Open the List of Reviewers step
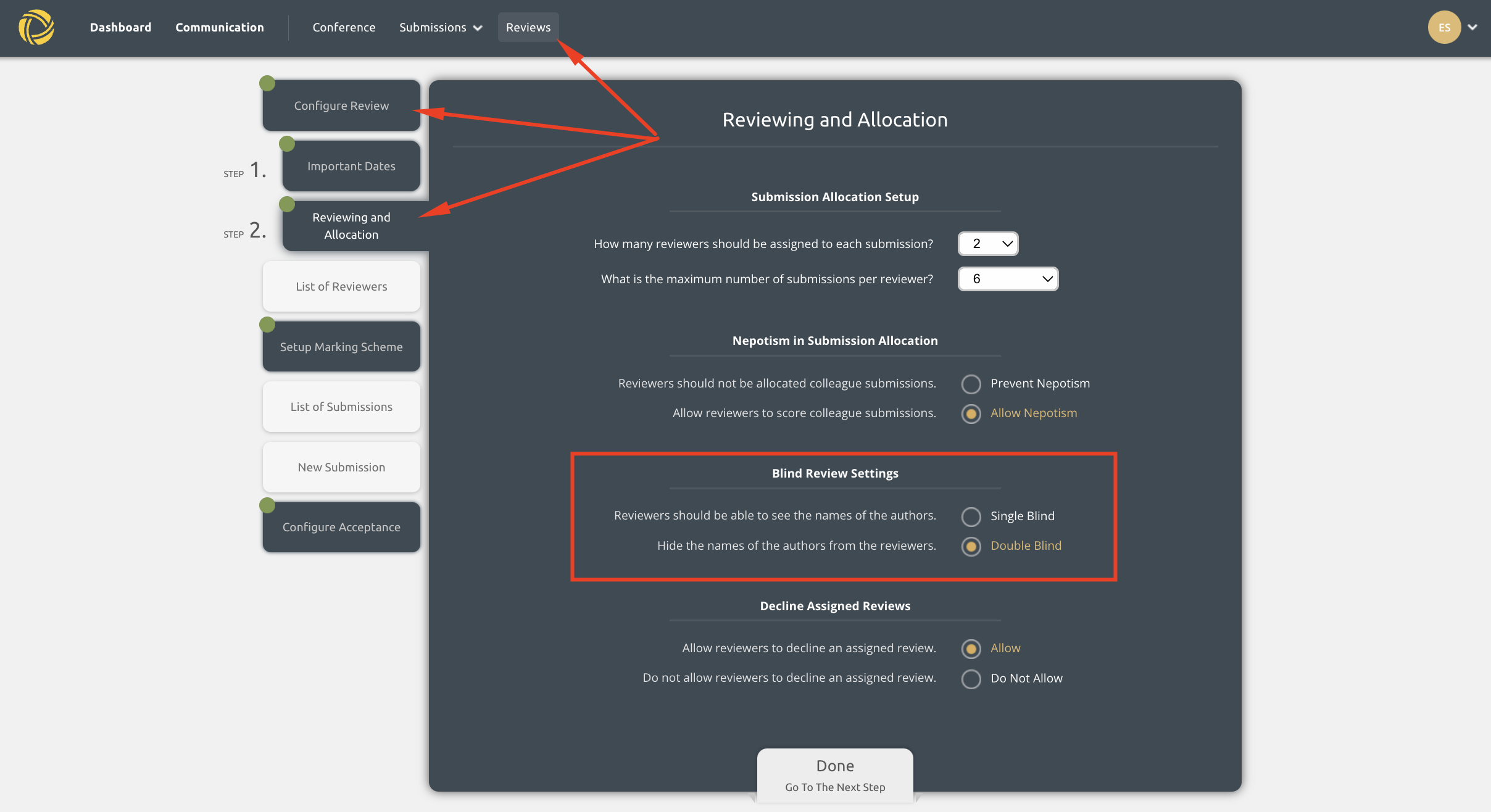1491x812 pixels. [x=341, y=286]
